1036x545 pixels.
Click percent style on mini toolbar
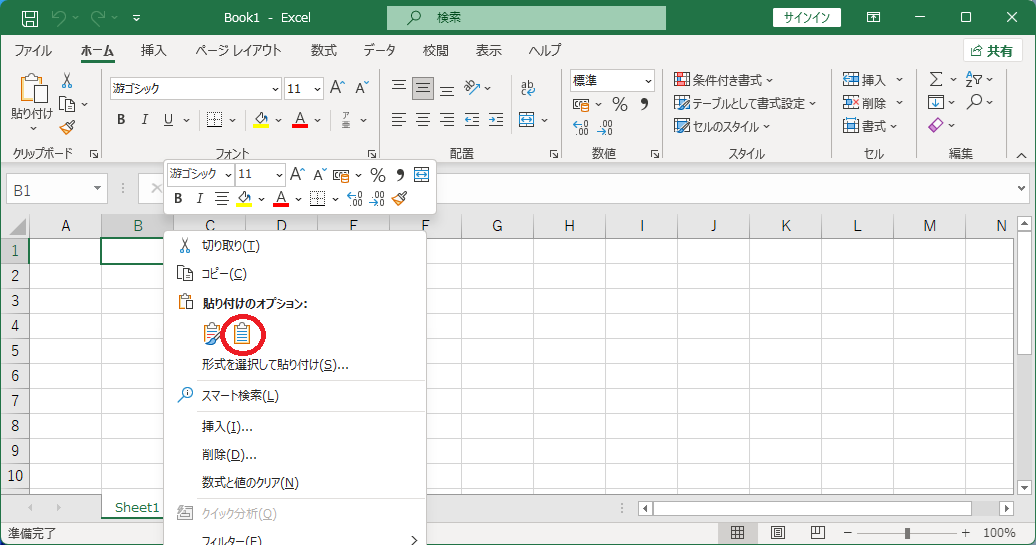(377, 175)
